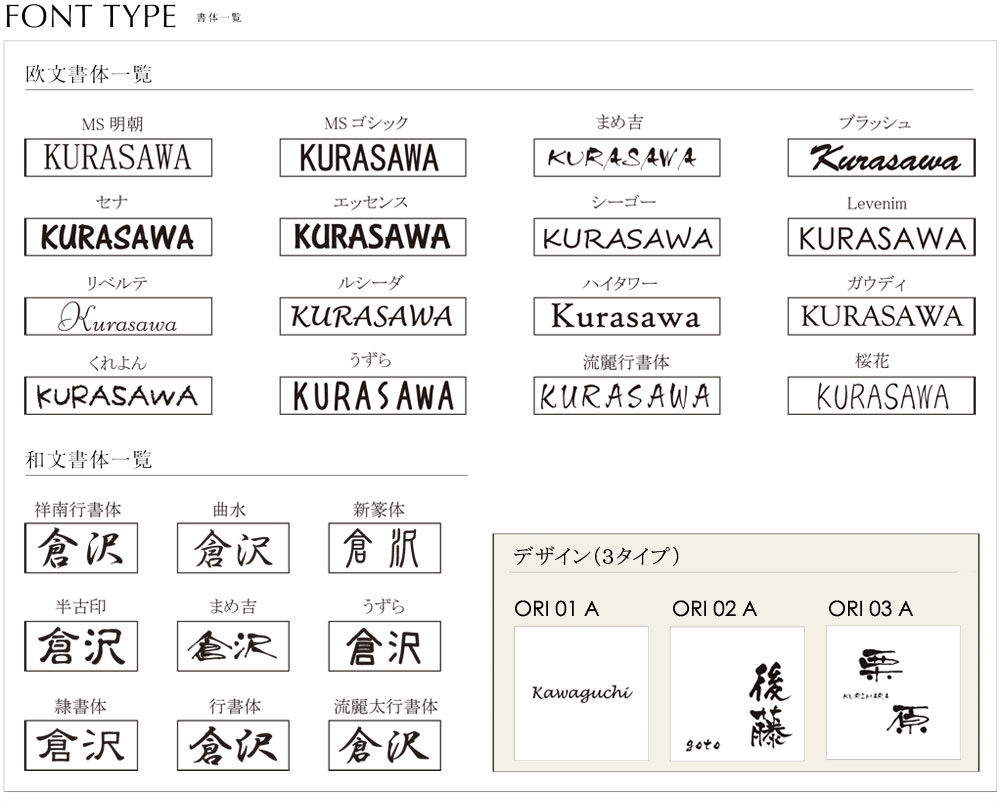Click the ORI 03 A label
The height and width of the screenshot is (802, 1000).
click(871, 609)
